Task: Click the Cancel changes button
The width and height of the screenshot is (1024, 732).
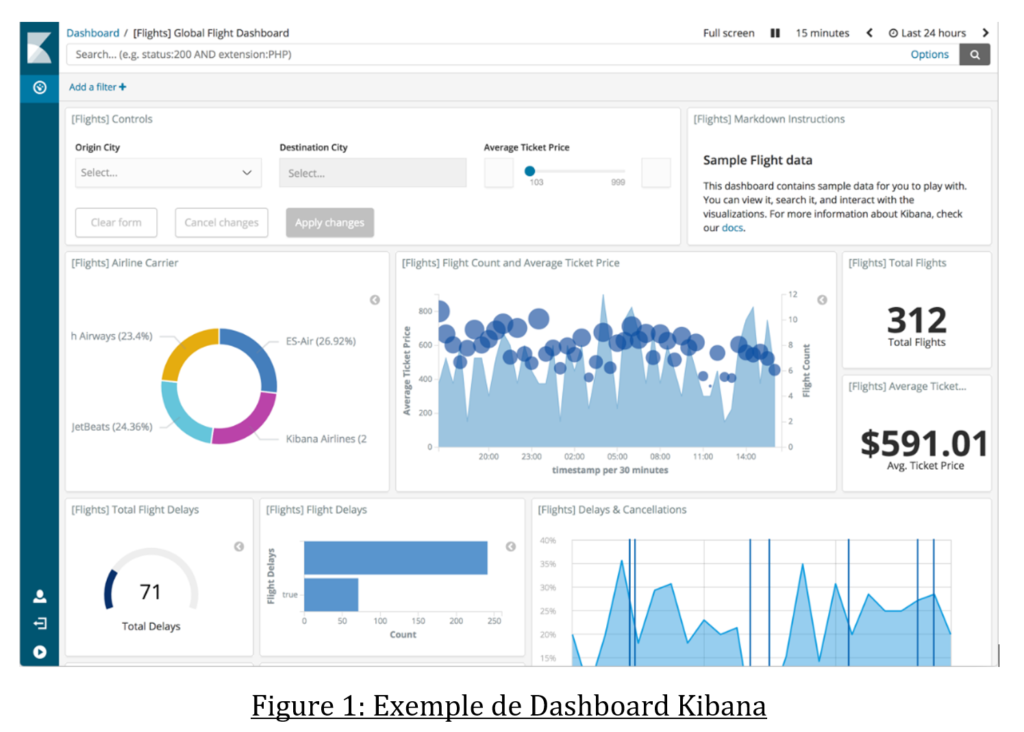Action: click(221, 223)
